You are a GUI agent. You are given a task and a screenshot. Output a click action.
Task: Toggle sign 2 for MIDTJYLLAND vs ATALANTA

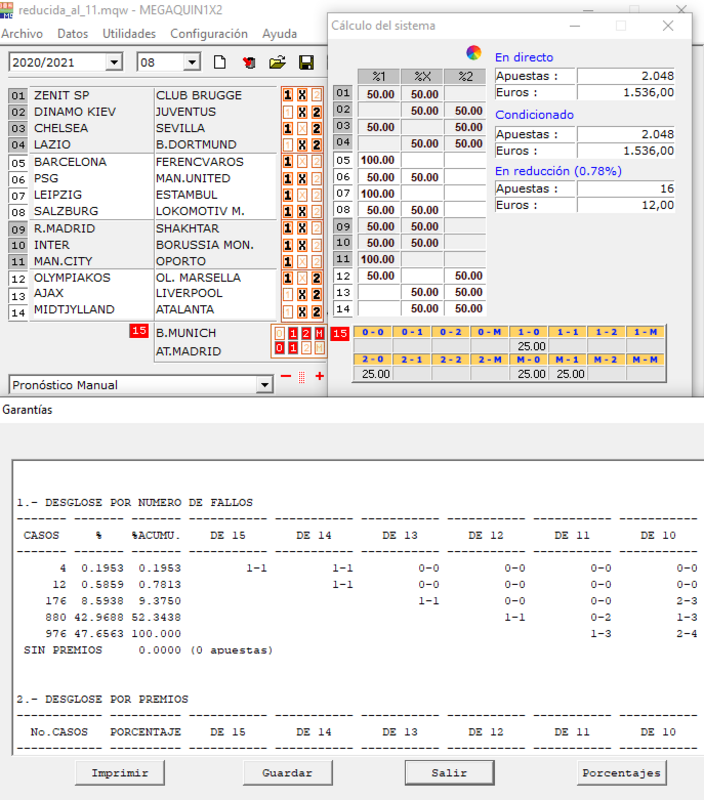(x=316, y=311)
